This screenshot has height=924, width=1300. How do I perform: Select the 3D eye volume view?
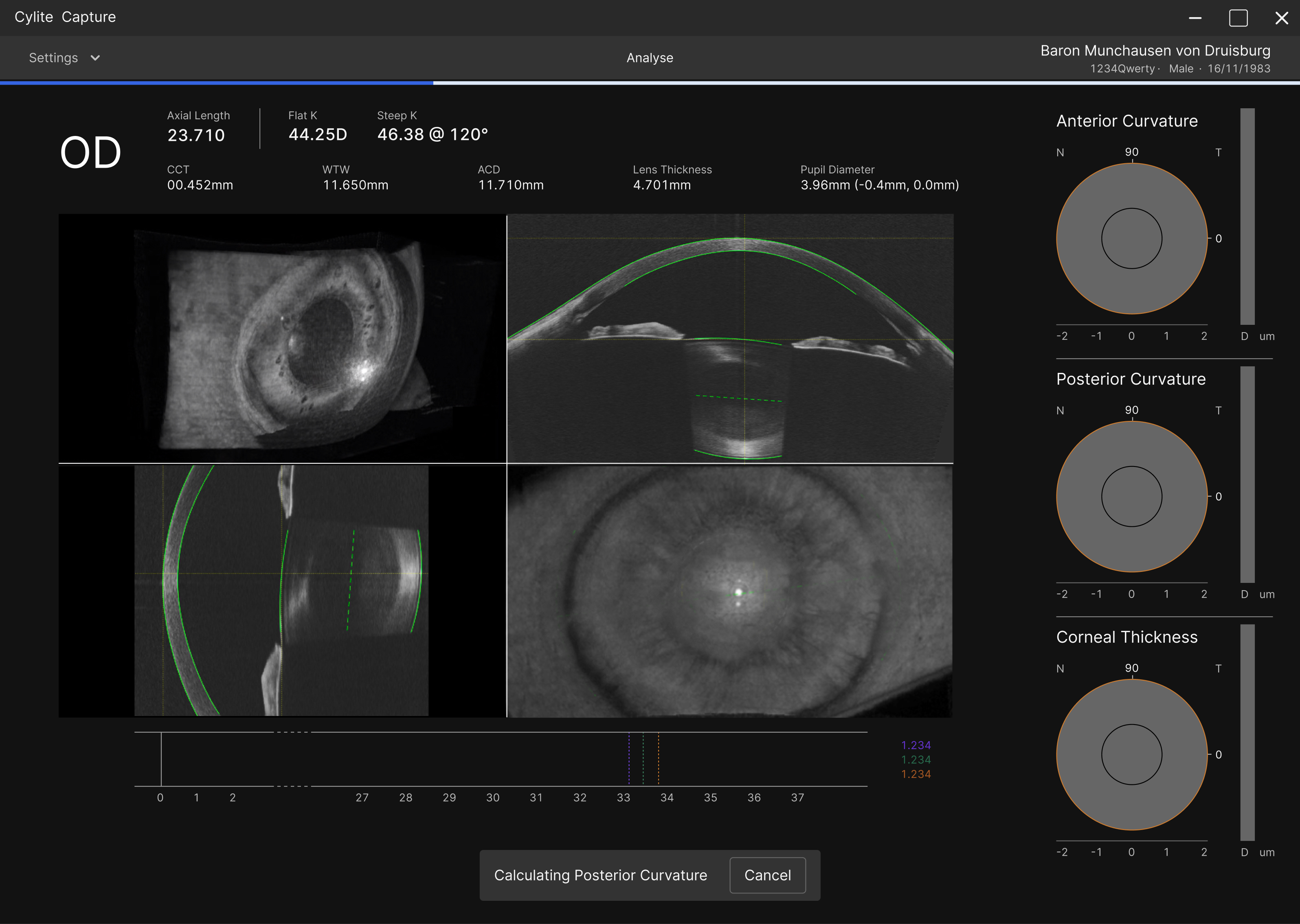[x=282, y=338]
